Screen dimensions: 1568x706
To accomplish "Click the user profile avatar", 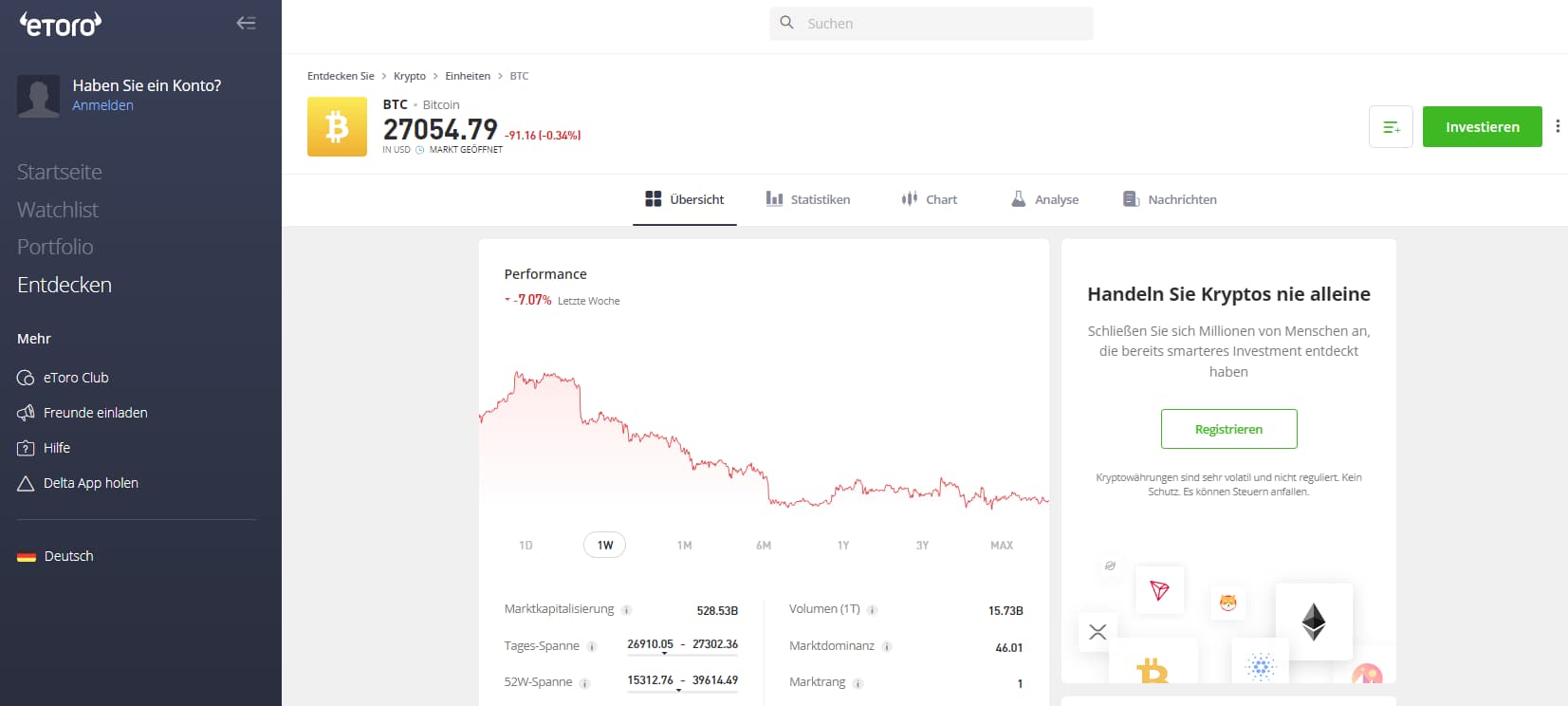I will tap(39, 97).
